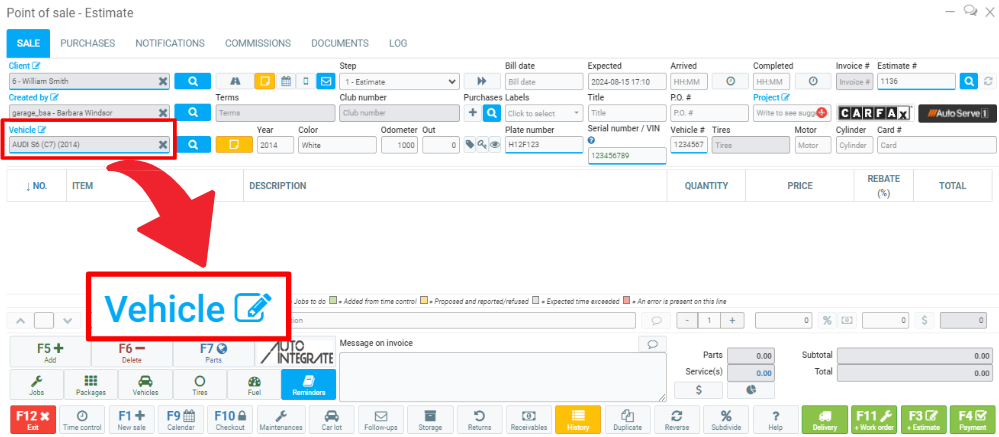Open the AutoServe1 integration
Image resolution: width=999 pixels, height=437 pixels.
point(957,113)
